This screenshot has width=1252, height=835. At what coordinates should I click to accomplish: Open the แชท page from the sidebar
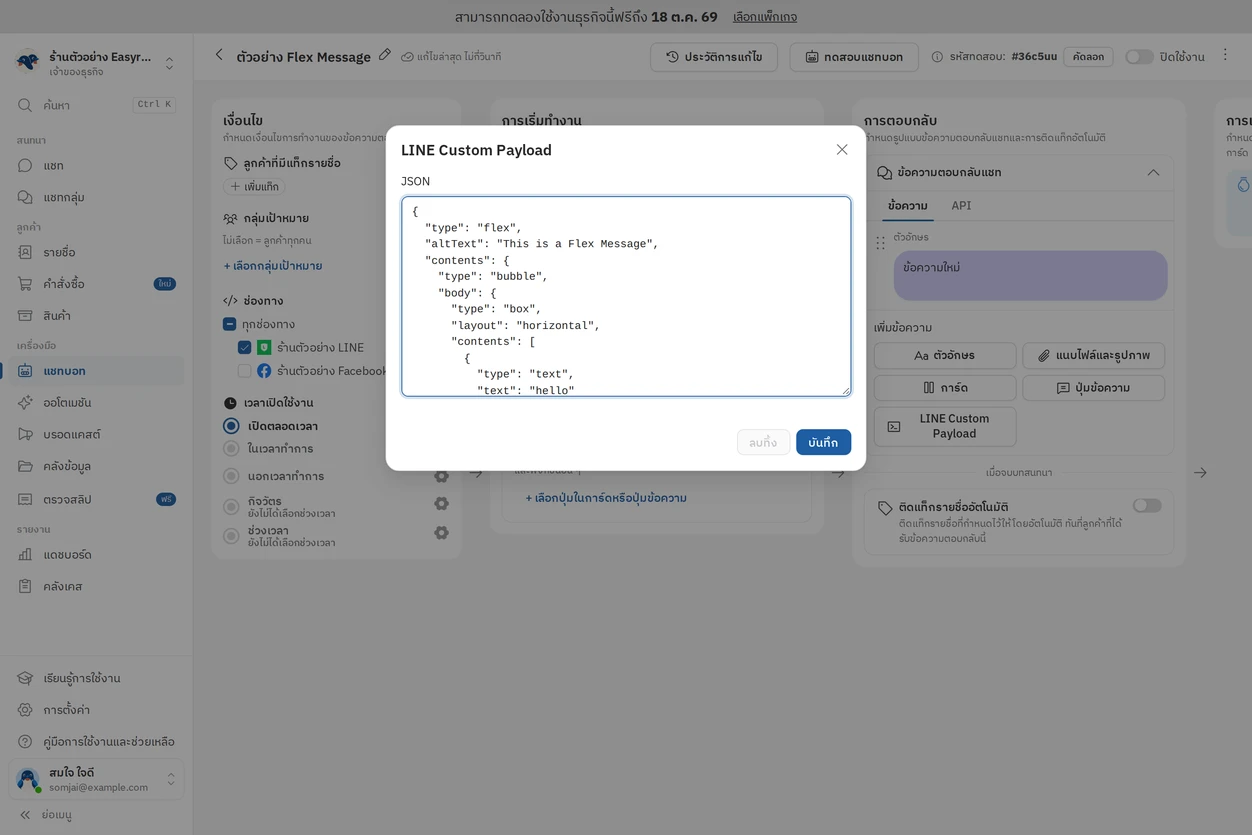click(x=96, y=165)
